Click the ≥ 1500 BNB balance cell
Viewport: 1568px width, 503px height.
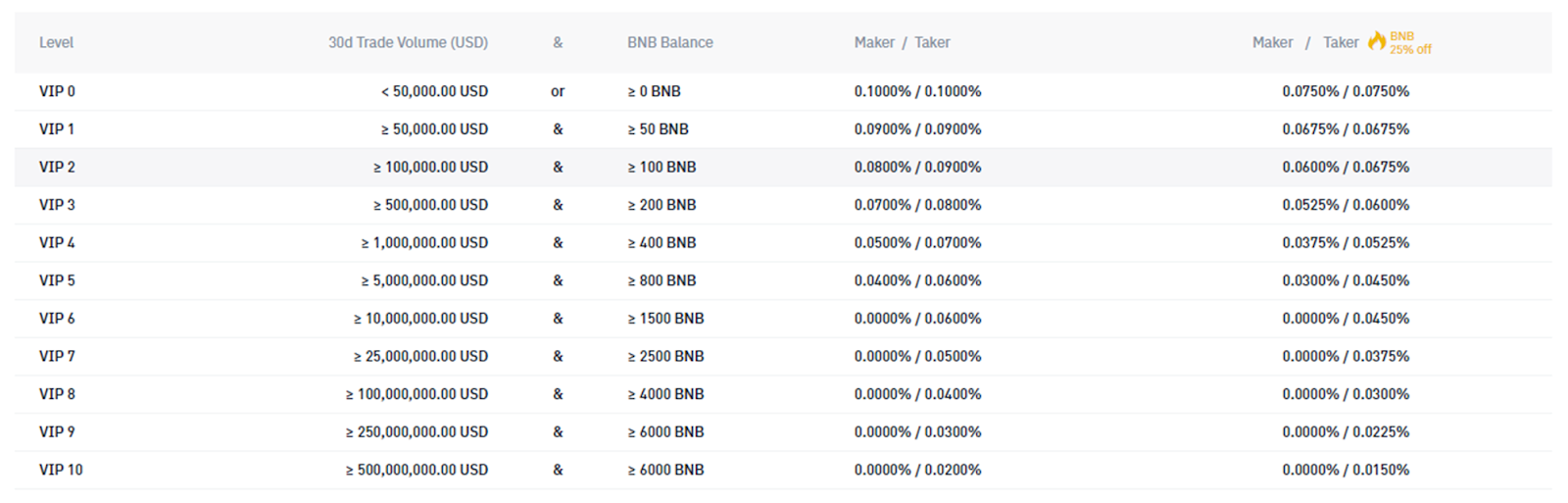665,319
